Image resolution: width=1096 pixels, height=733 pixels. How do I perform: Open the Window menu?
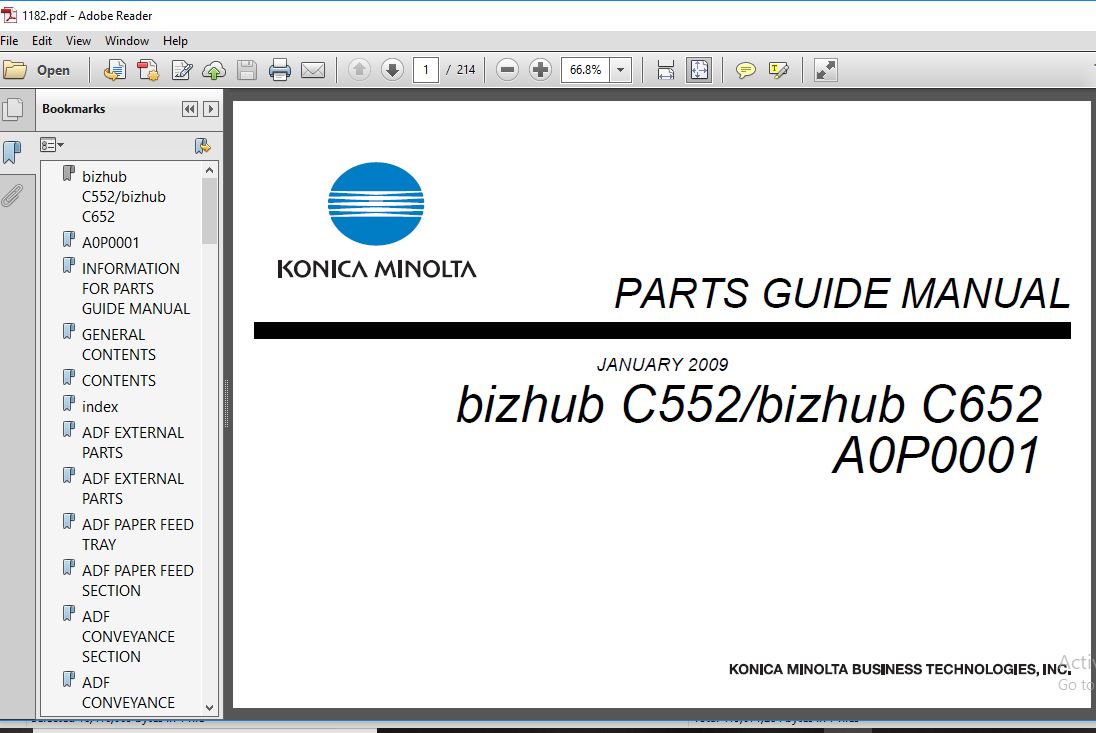127,41
